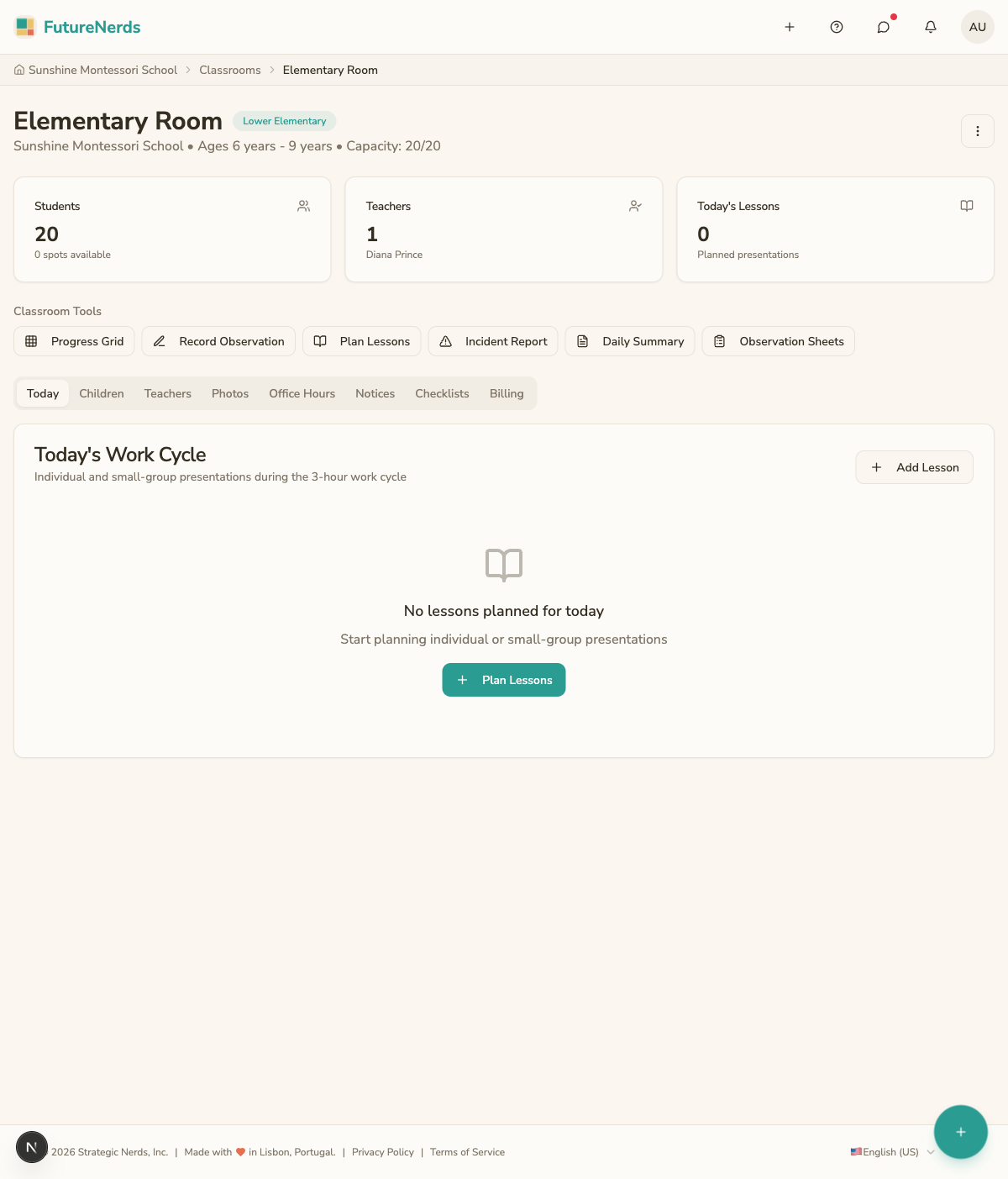This screenshot has height=1179, width=1008.
Task: Open the Privacy Policy link
Action: pos(383,1152)
